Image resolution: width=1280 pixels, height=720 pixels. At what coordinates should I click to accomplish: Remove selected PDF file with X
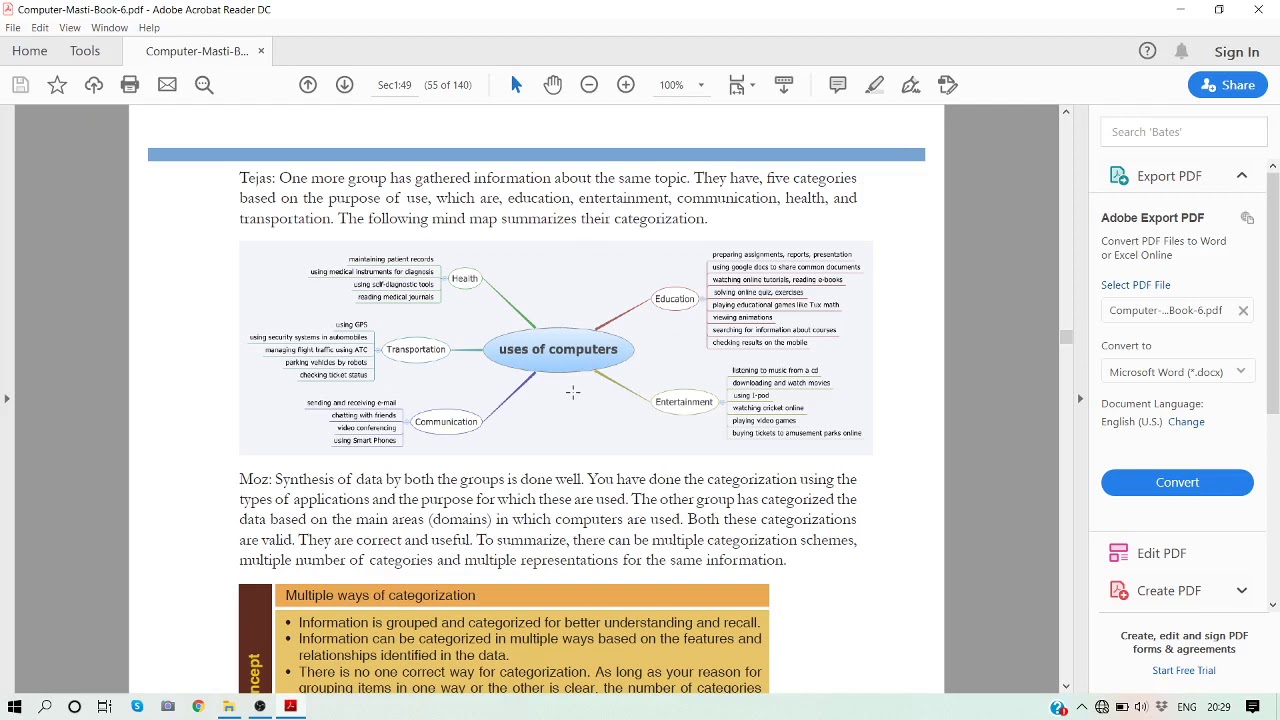click(1243, 311)
